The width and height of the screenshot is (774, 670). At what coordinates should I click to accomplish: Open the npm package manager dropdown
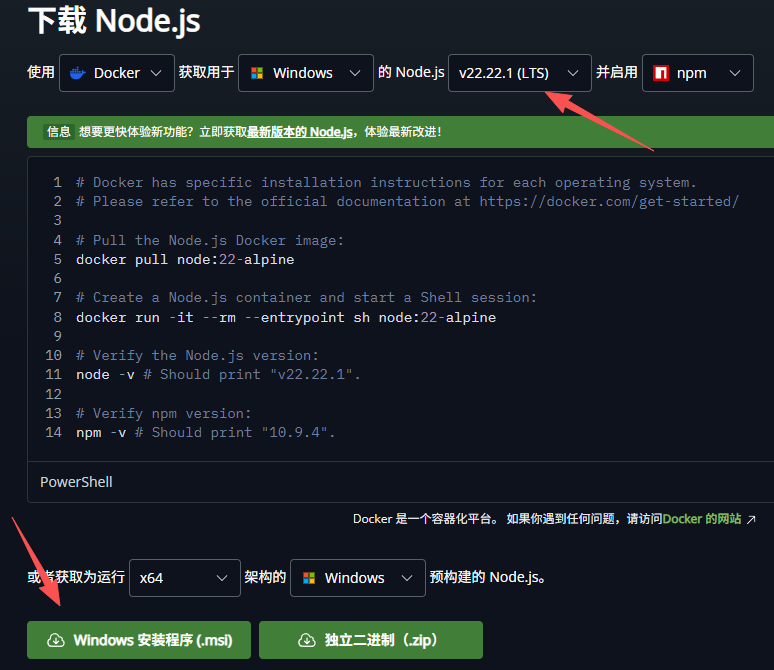697,73
